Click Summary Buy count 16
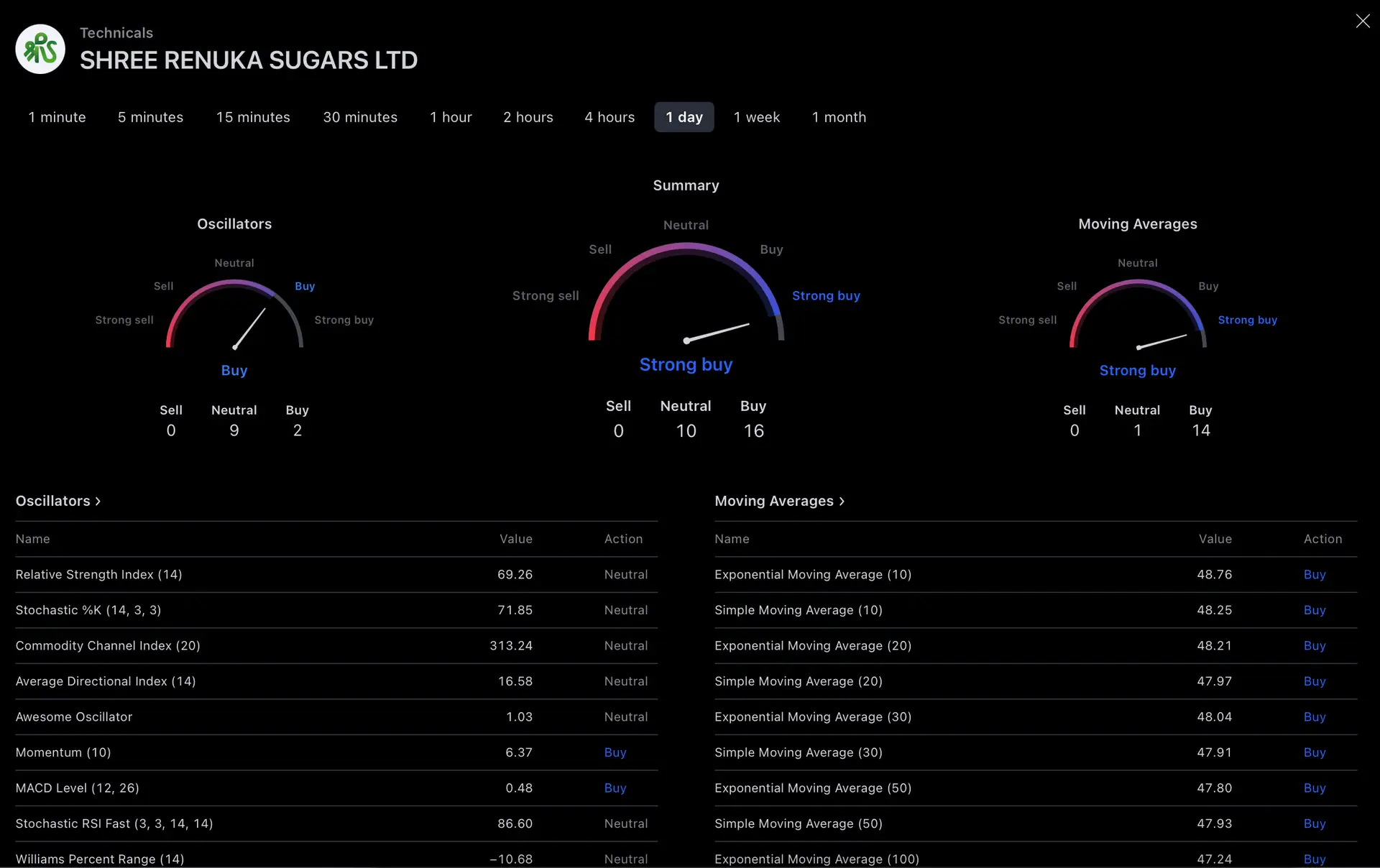1380x868 pixels. pos(753,431)
